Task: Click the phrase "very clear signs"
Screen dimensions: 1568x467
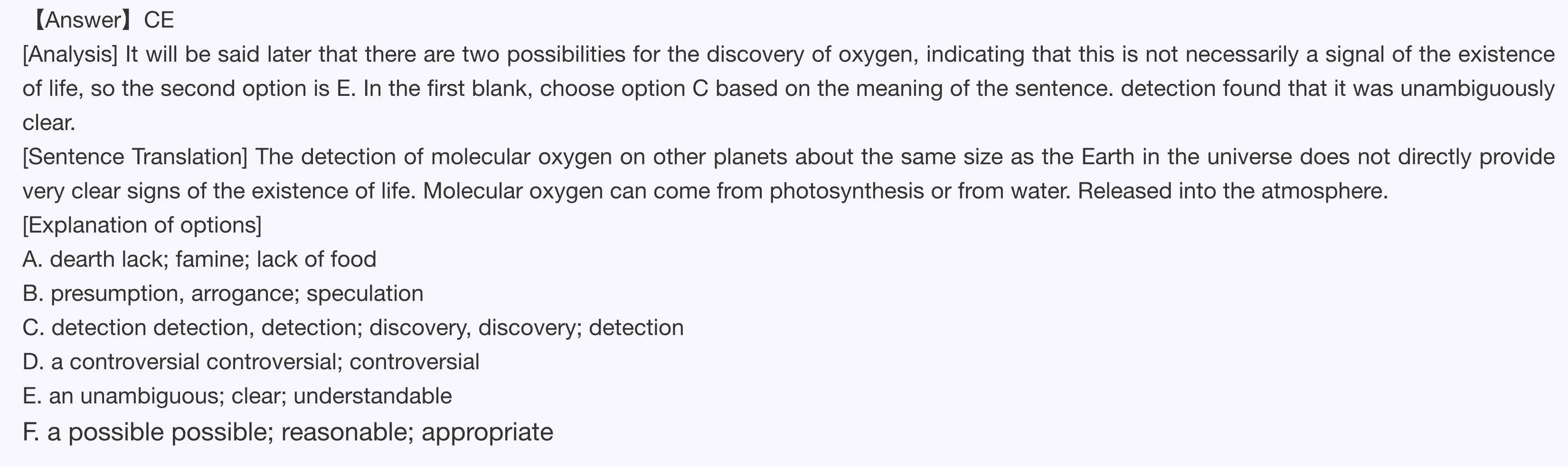Action: (101, 191)
